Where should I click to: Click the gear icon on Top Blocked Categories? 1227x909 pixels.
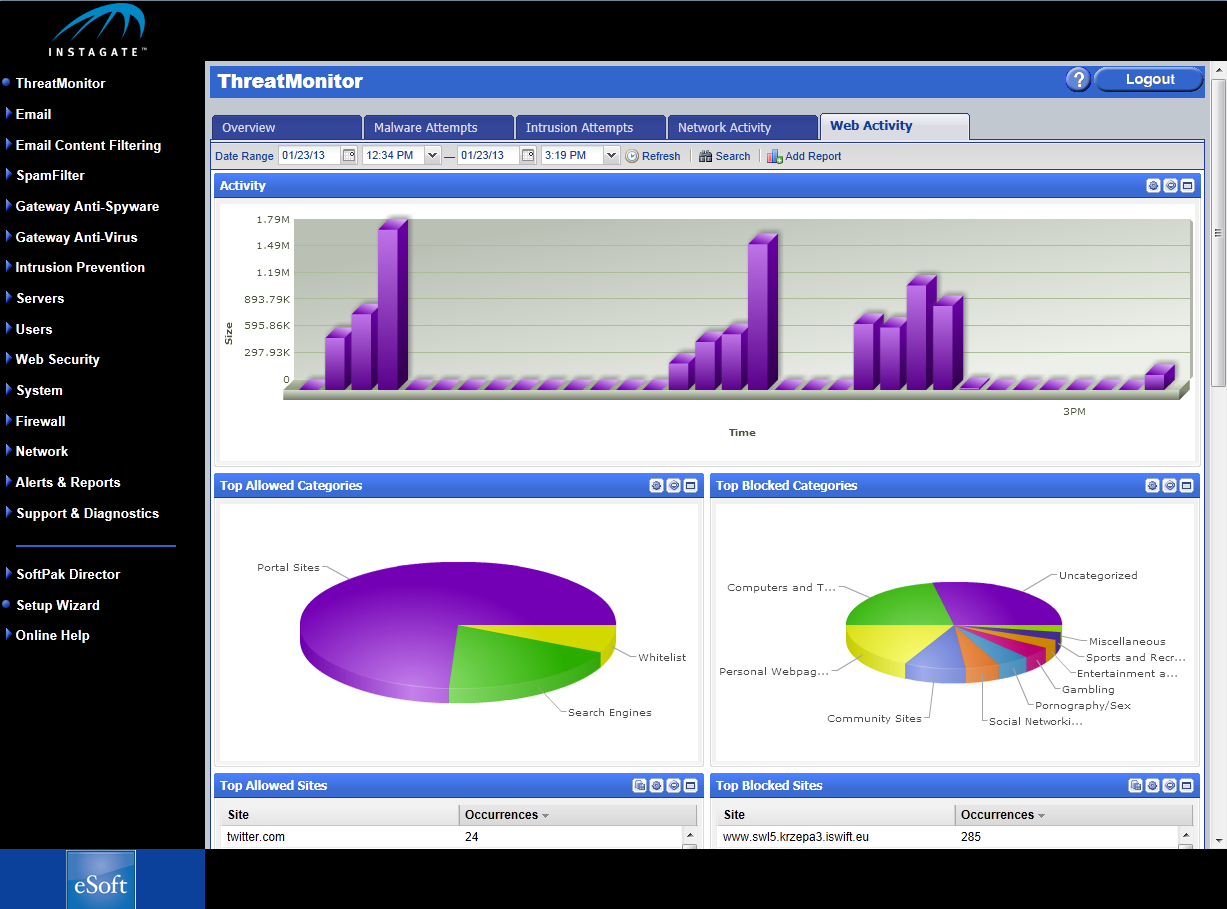[1153, 485]
